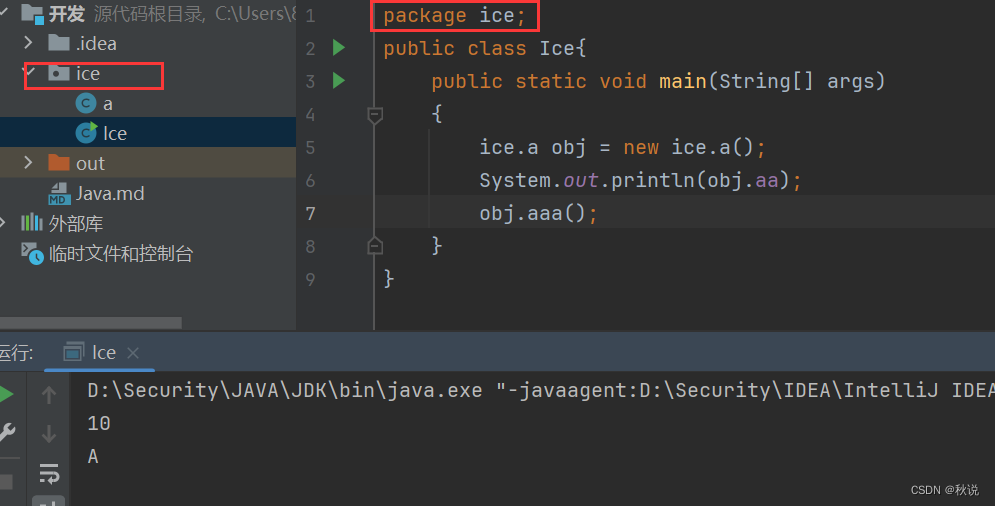This screenshot has height=506, width=995.
Task: Run class Ice from gutter line 2
Action: [339, 48]
